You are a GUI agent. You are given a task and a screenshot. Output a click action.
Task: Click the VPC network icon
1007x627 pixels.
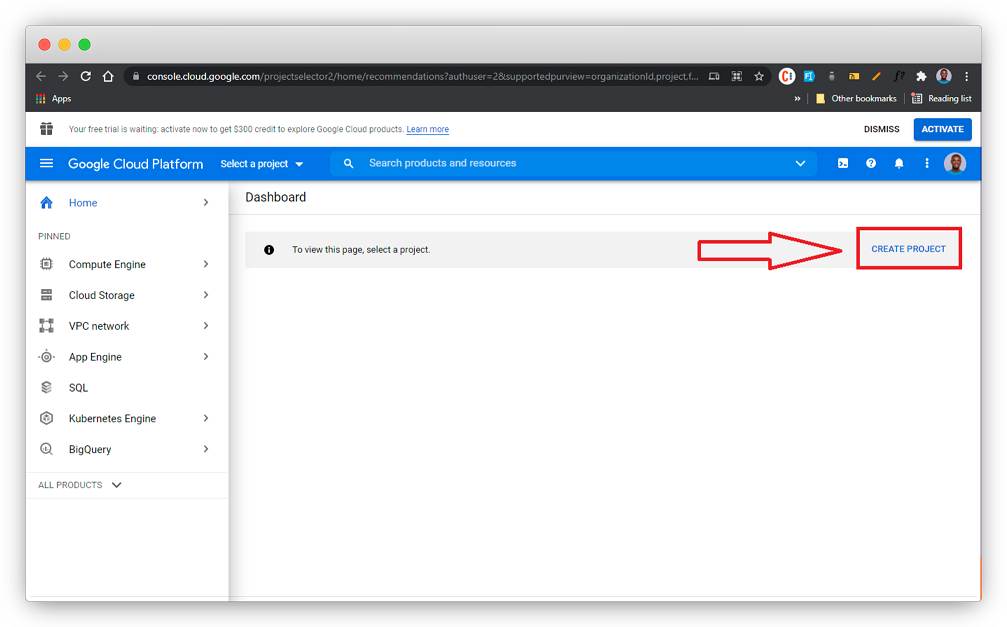click(46, 326)
